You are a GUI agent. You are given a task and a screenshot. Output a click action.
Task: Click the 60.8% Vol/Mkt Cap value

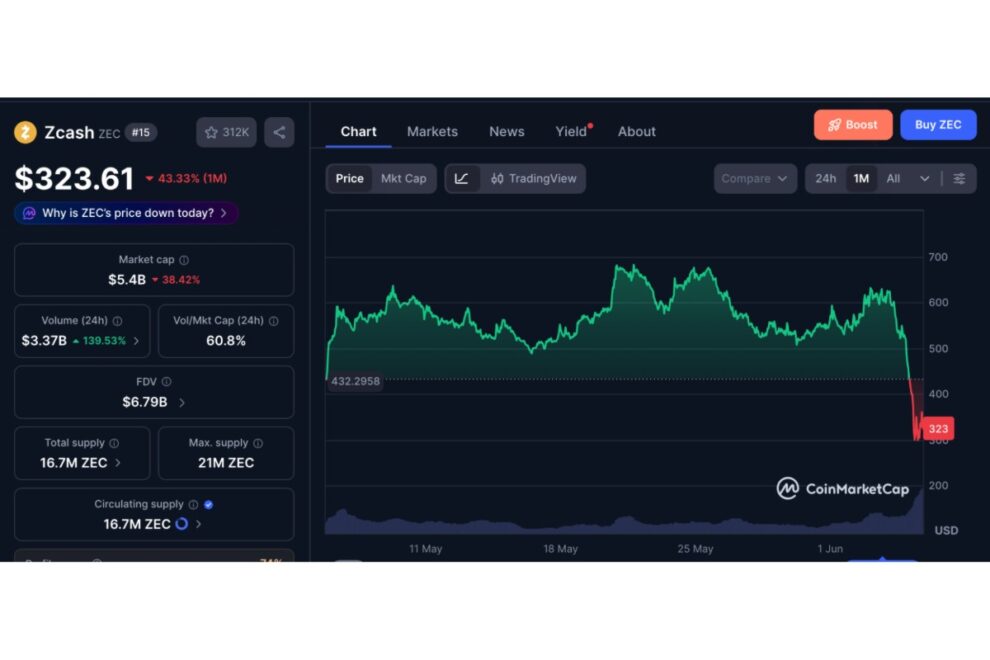point(225,340)
